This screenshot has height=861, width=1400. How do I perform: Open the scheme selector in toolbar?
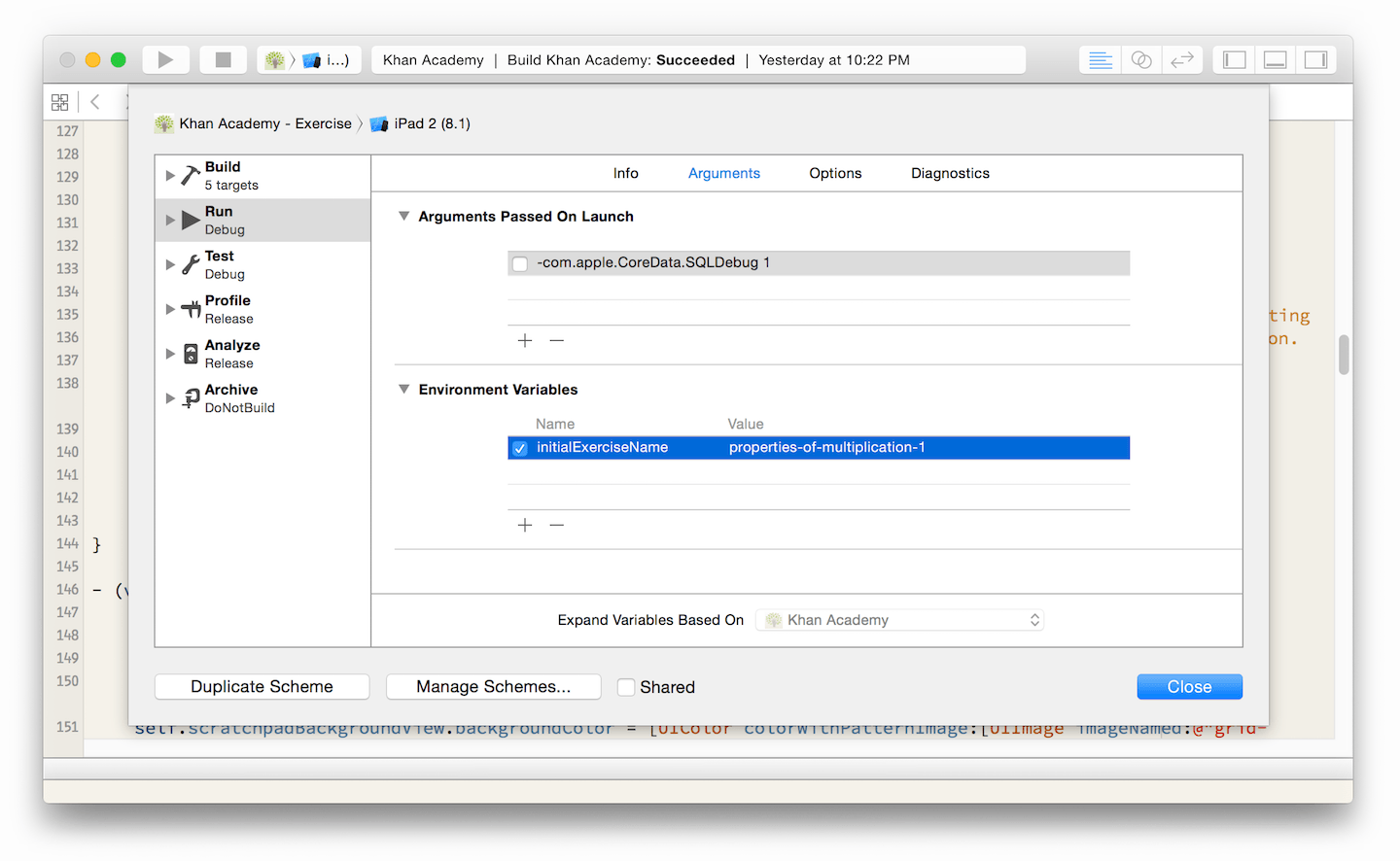pos(309,60)
